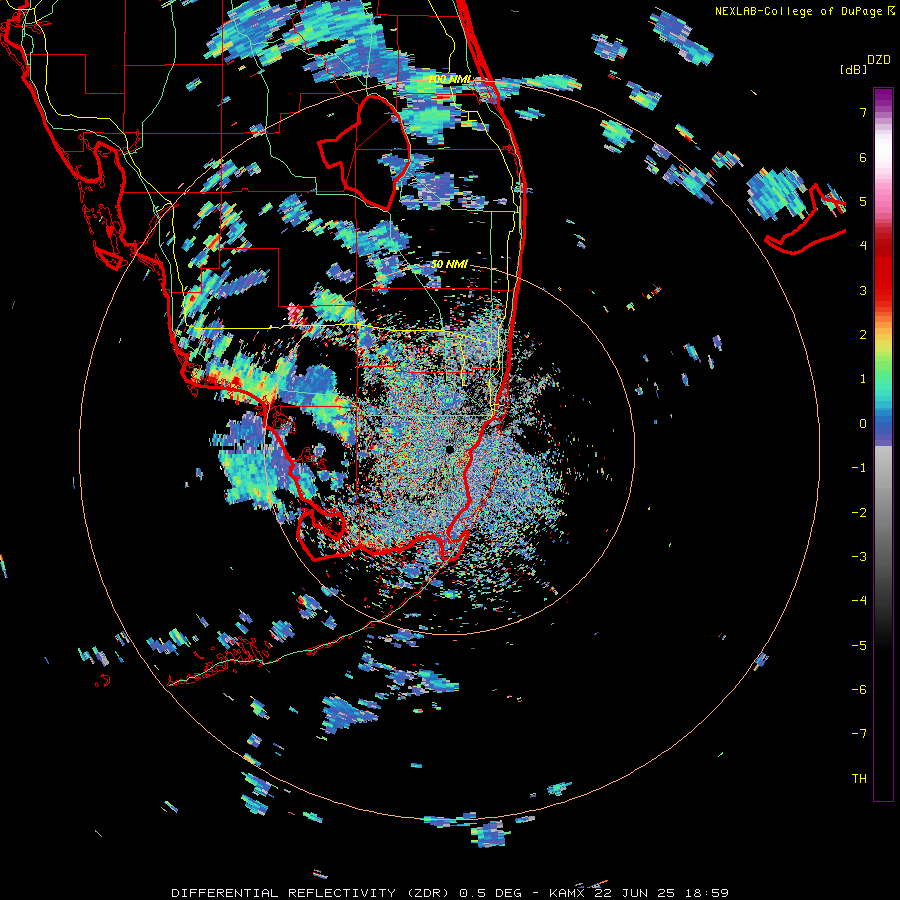Click the 100 NMI range ring label
Viewport: 900px width, 900px height.
[x=450, y=79]
